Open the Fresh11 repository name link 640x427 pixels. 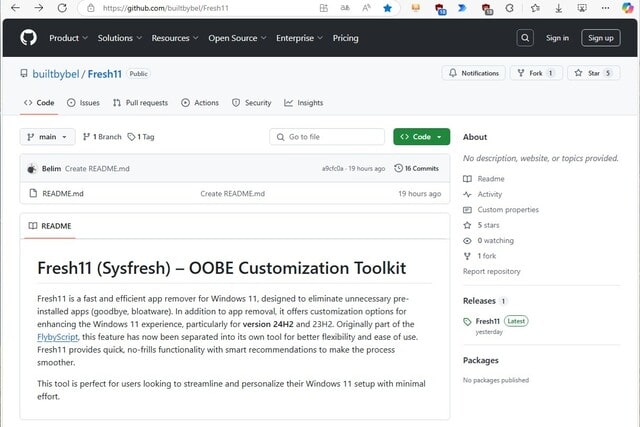tap(104, 74)
